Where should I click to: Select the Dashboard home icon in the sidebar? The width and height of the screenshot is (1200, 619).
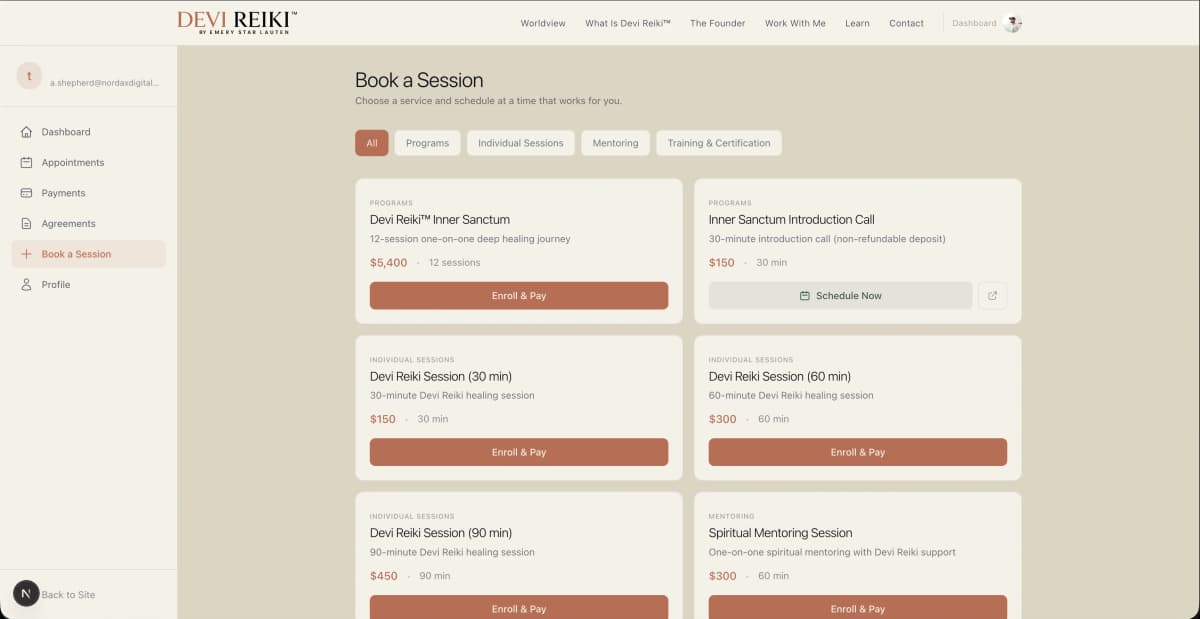coord(25,131)
